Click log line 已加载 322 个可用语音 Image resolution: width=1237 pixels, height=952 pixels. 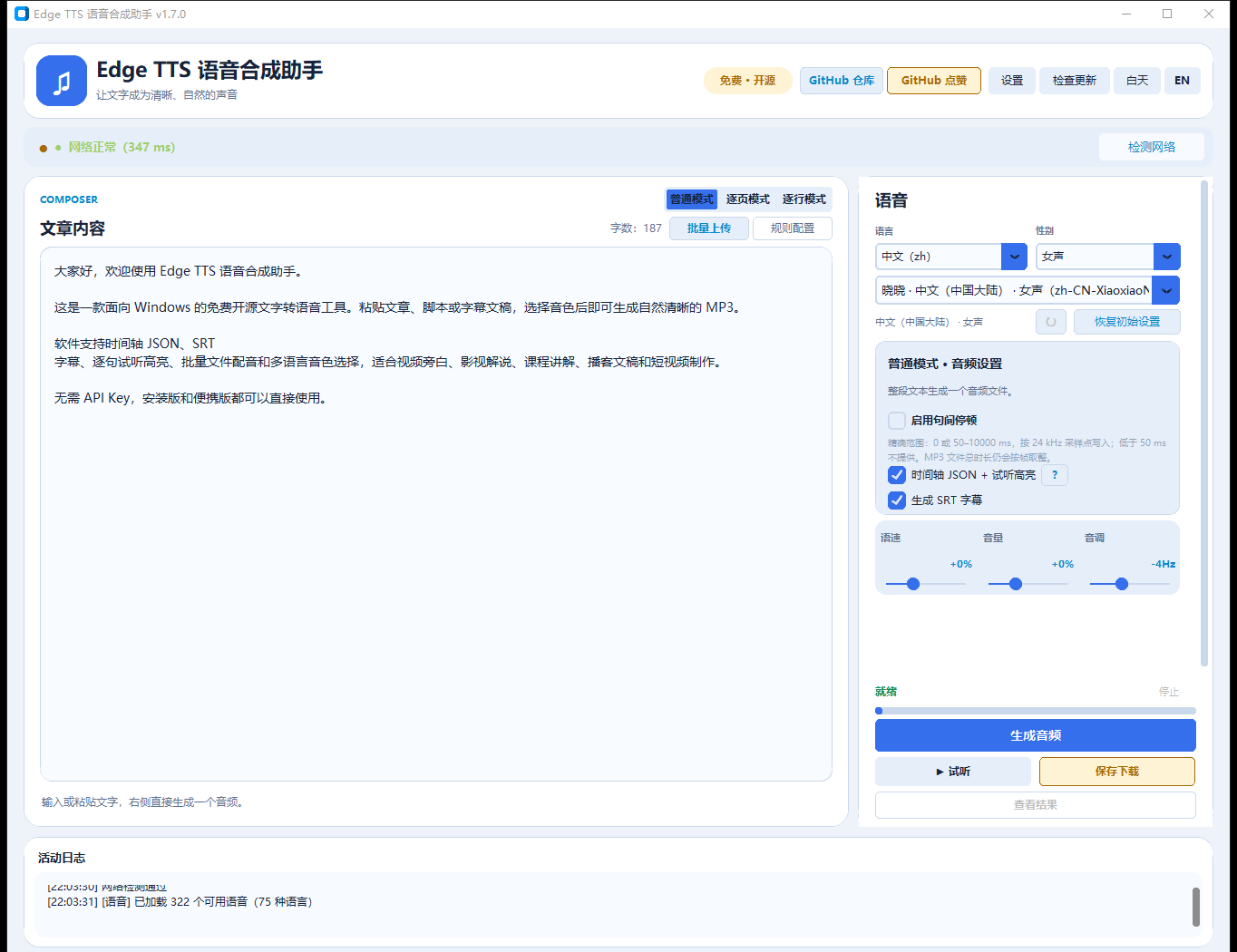180,902
